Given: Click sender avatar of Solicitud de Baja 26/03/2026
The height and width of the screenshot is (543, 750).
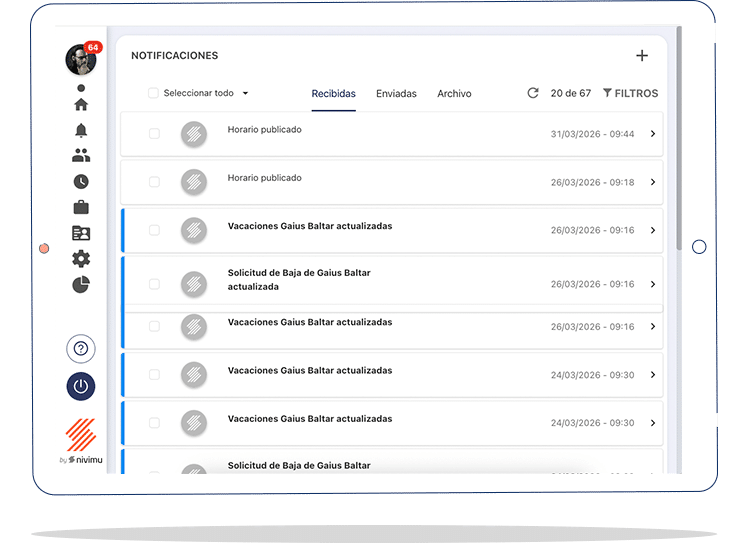Looking at the screenshot, I should pos(194,284).
